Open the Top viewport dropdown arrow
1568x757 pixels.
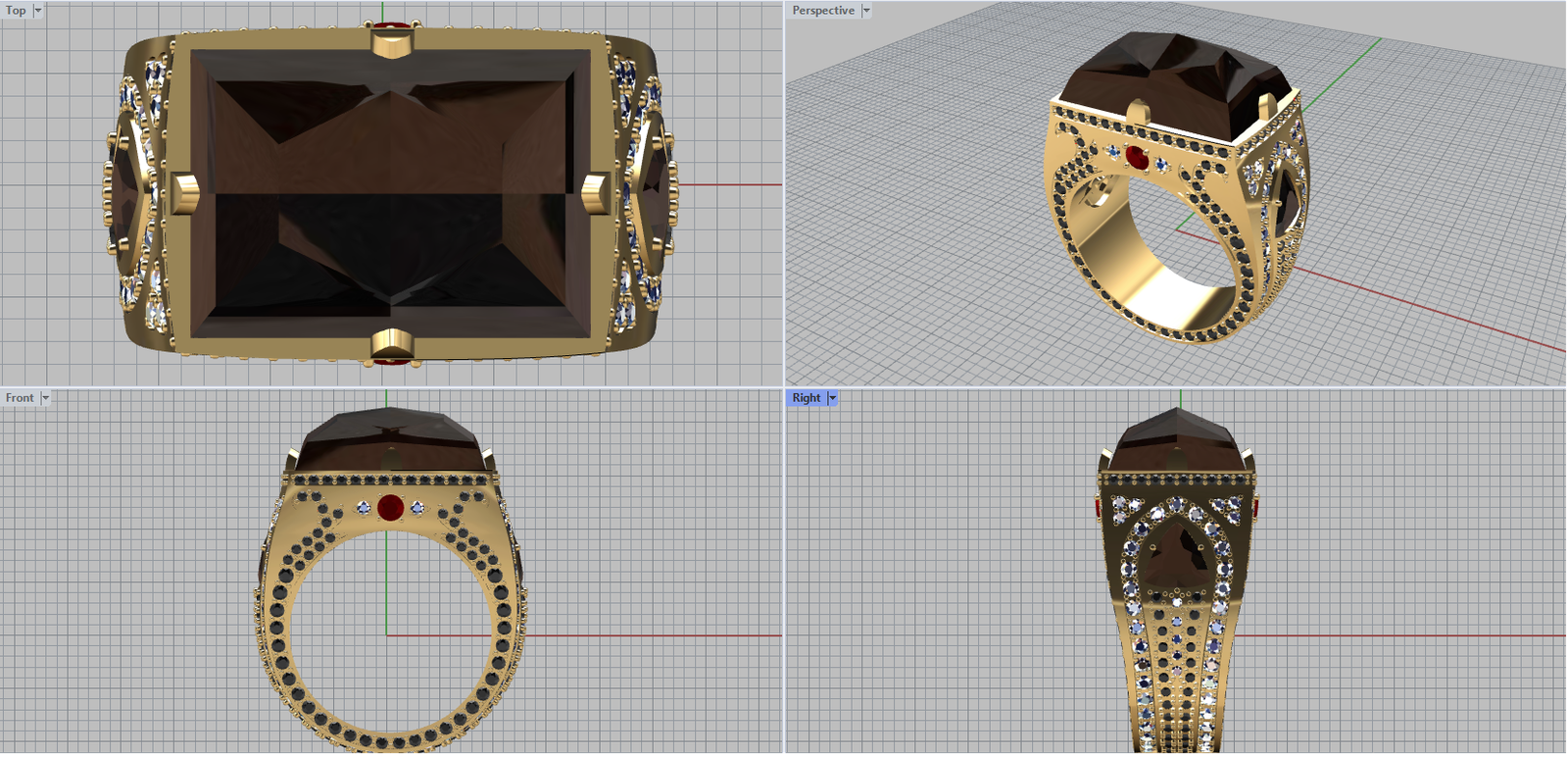[x=38, y=11]
